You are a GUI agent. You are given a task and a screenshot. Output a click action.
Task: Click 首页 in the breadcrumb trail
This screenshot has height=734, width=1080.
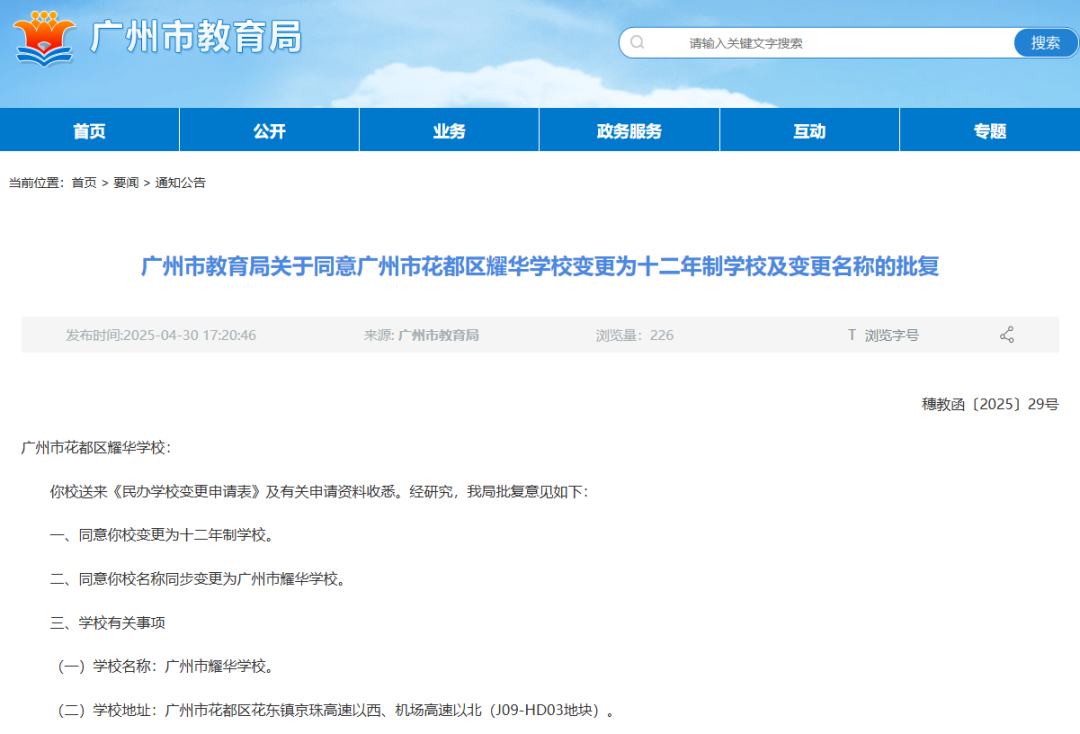(84, 183)
